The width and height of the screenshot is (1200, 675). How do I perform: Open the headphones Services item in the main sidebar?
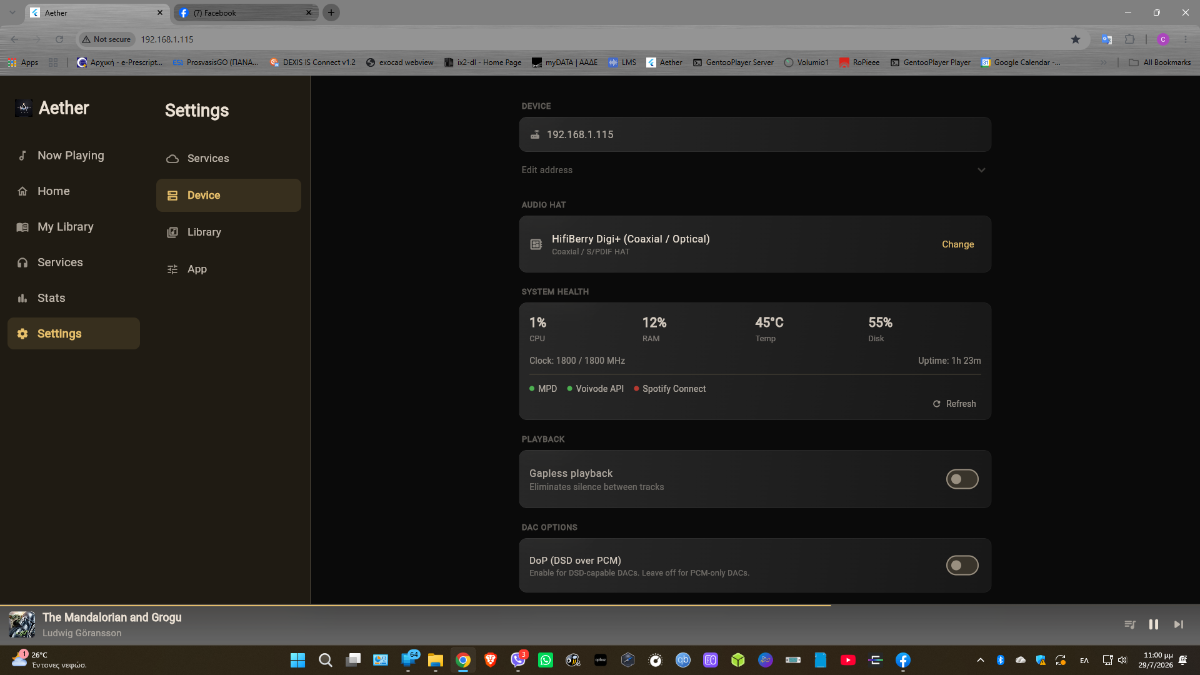(x=73, y=262)
